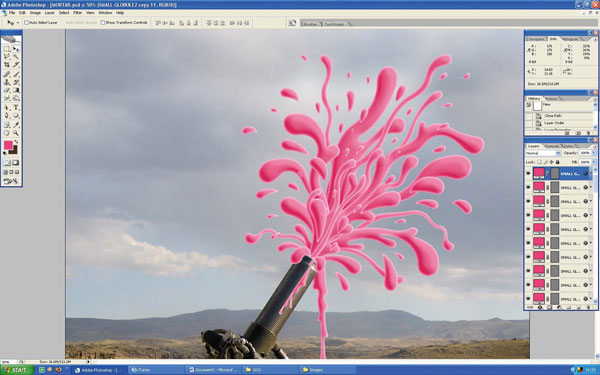Select the Zoom tool

click(x=16, y=133)
